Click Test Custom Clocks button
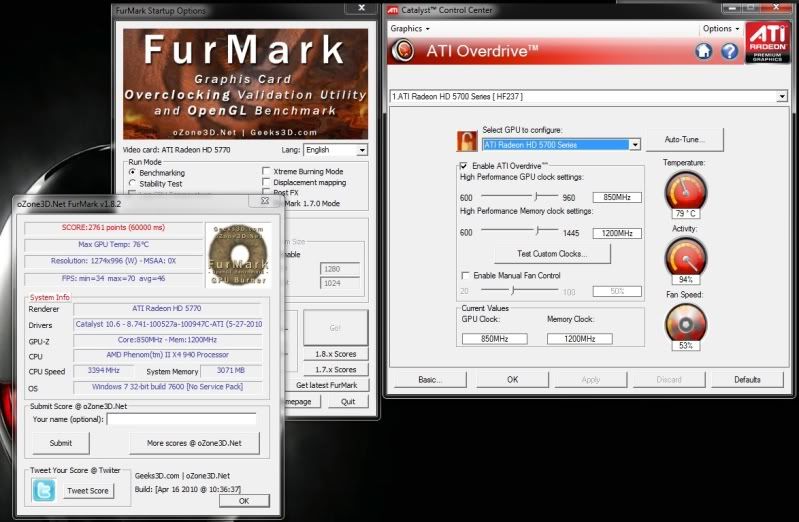Screen dimensions: 799x522 tap(552, 253)
